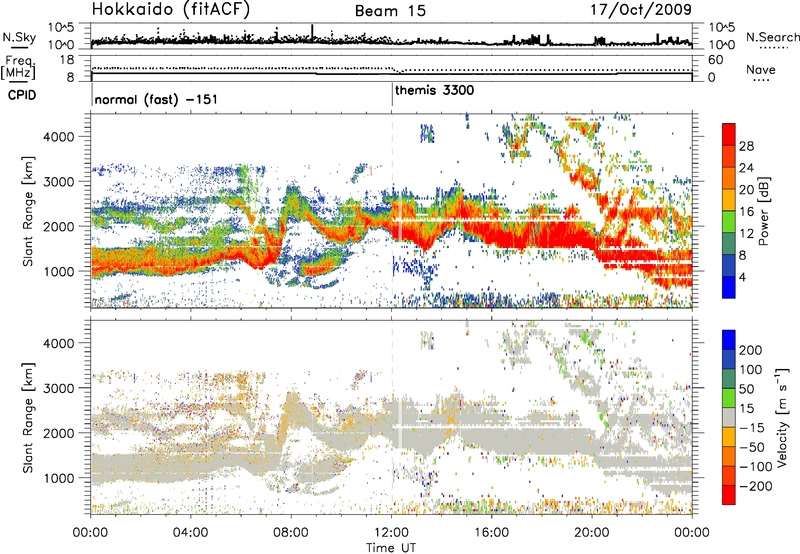Click the "2000" tick of the velocity panel
Image resolution: width=800 pixels, height=554 pixels.
[59, 433]
